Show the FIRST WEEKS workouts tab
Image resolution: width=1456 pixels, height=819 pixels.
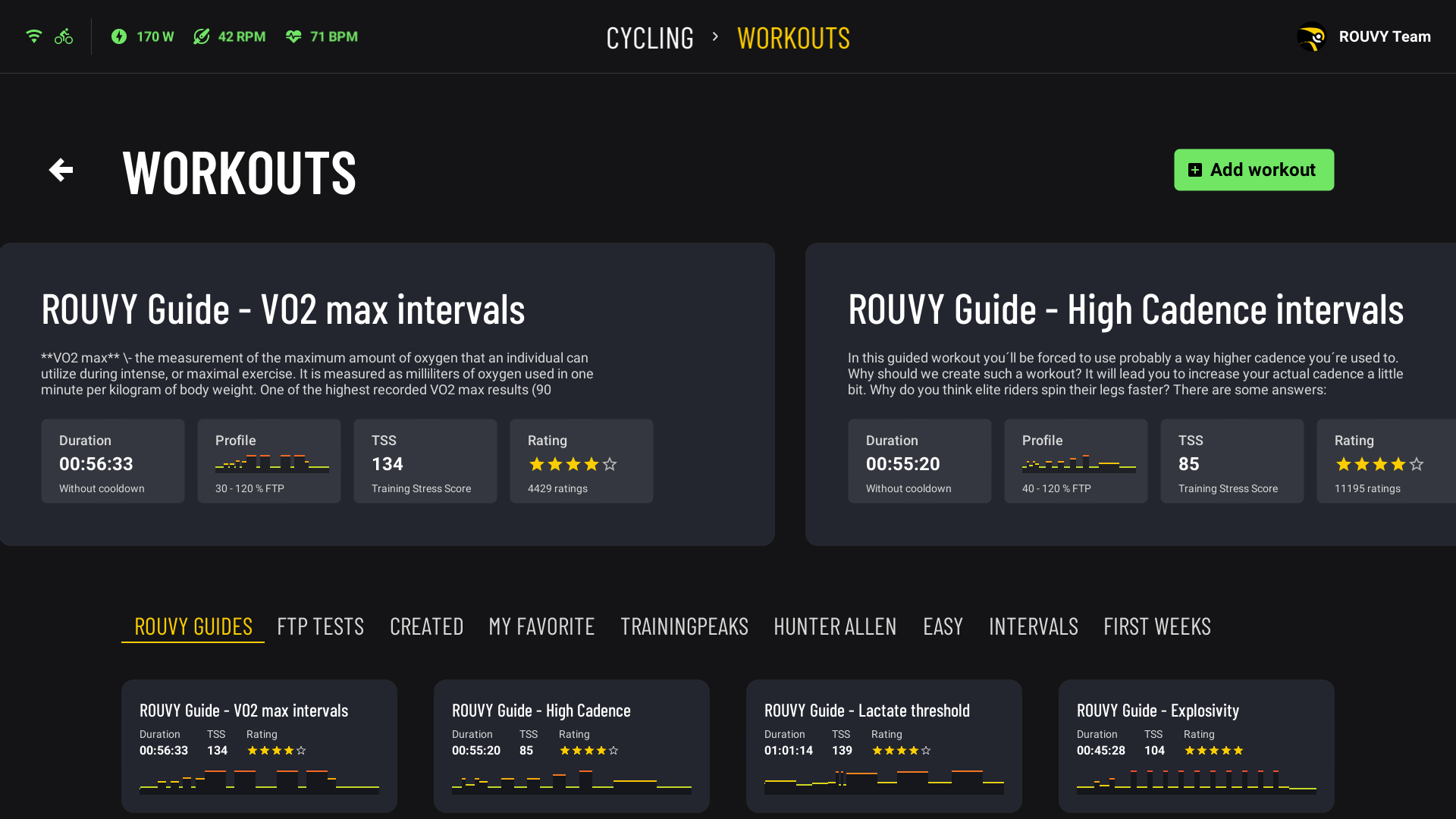point(1157,626)
